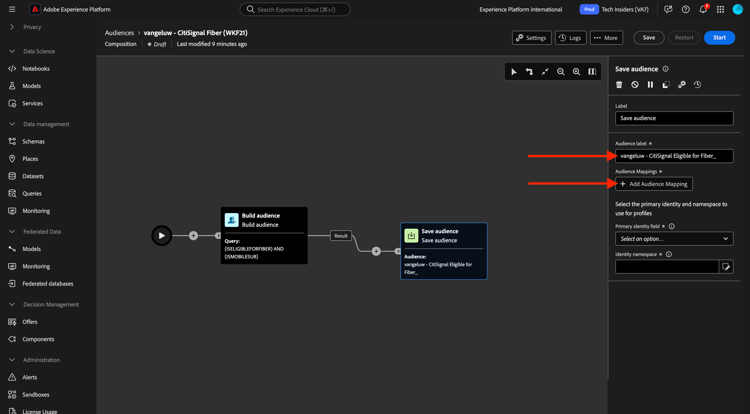This screenshot has height=414, width=750.
Task: Open the hamburger navigation menu
Action: 12,9
